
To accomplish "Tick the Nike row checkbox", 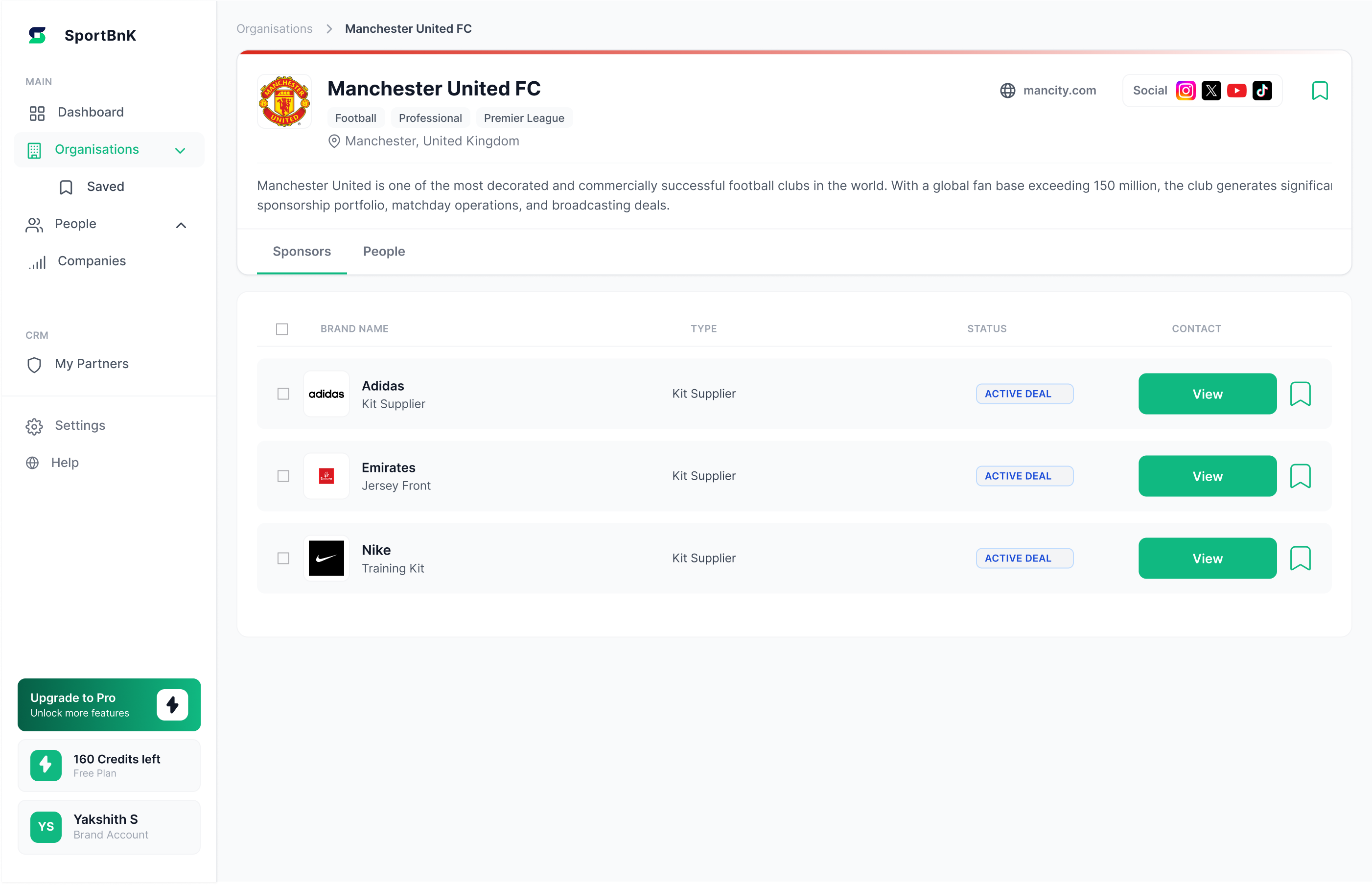I will point(283,559).
